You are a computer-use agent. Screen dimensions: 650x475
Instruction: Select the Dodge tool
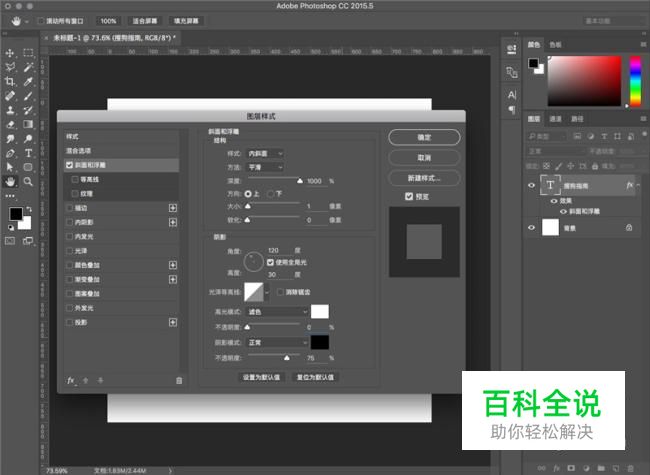pyautogui.click(x=28, y=139)
